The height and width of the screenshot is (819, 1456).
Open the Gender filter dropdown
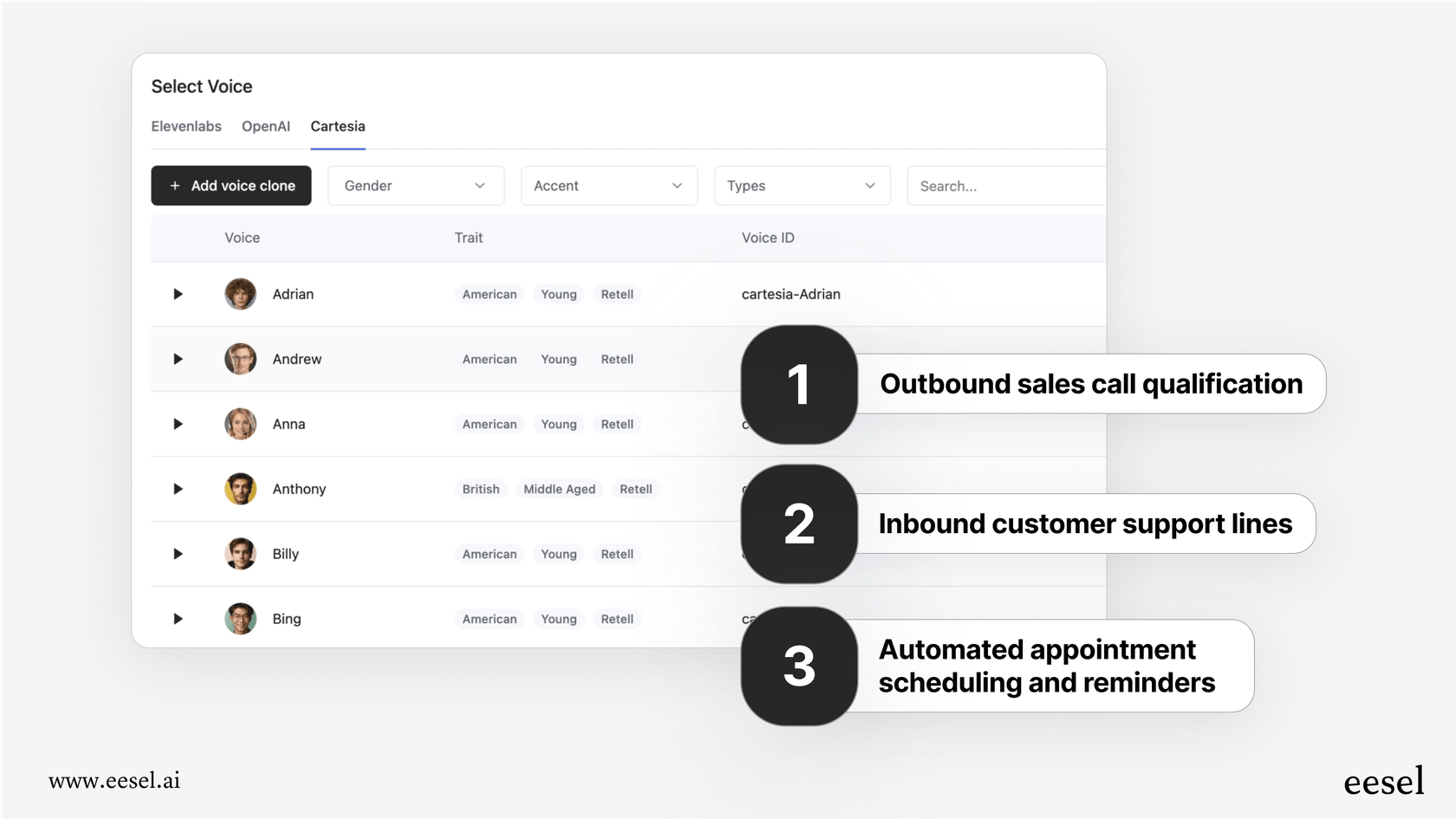(x=415, y=186)
